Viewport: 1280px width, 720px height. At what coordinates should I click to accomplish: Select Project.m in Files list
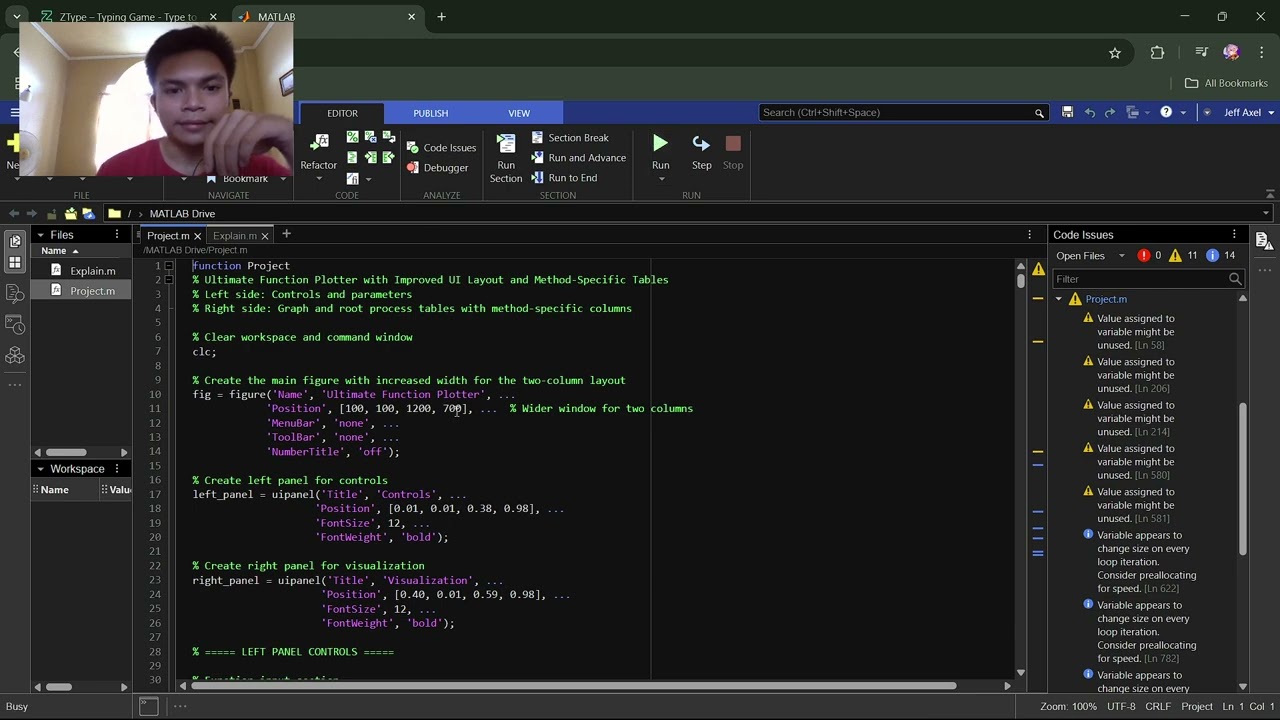[92, 291]
